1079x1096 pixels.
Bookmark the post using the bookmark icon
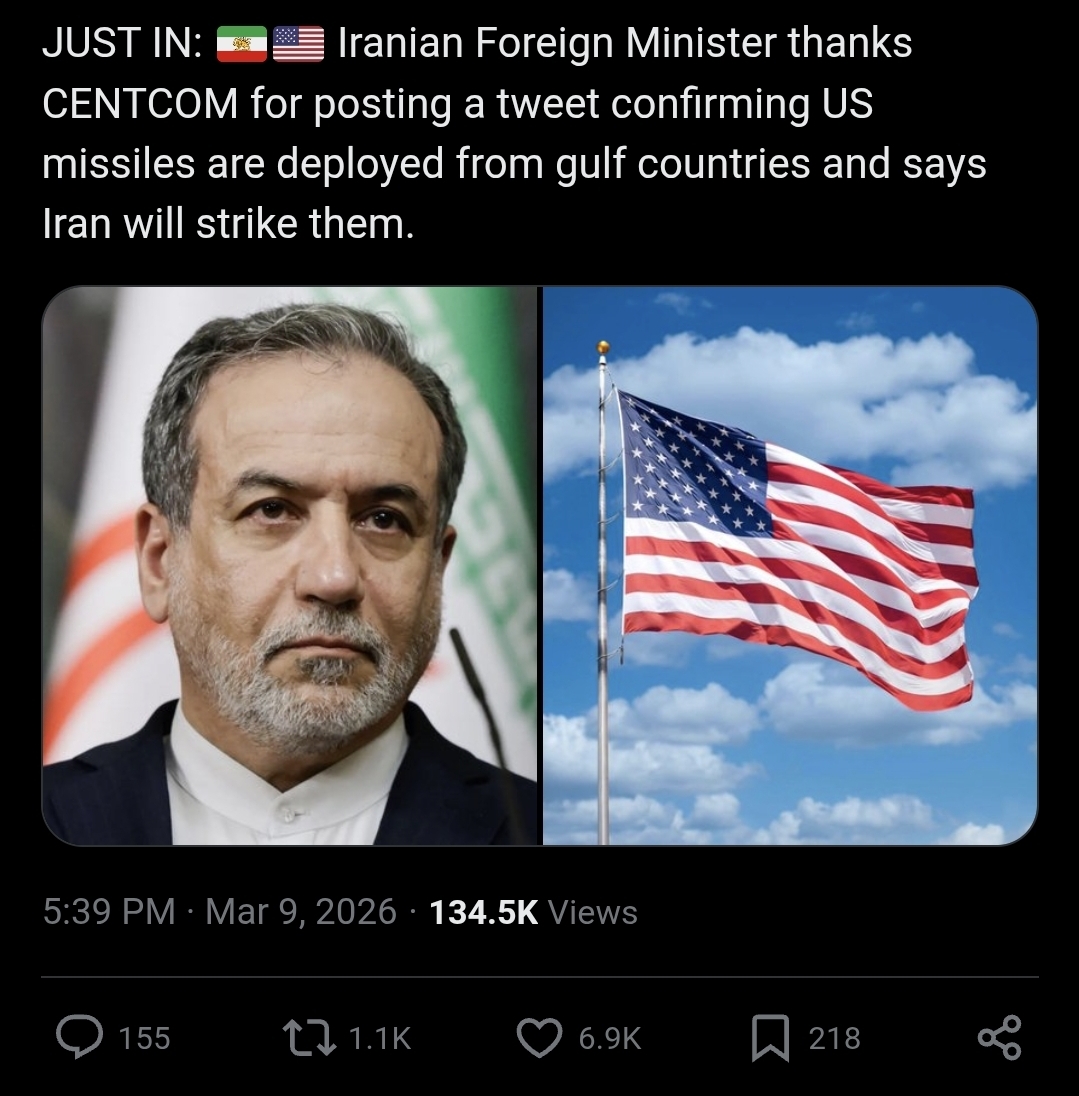point(770,1038)
